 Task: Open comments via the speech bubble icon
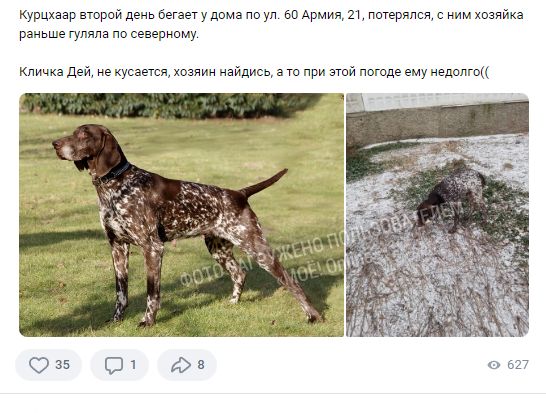(114, 365)
